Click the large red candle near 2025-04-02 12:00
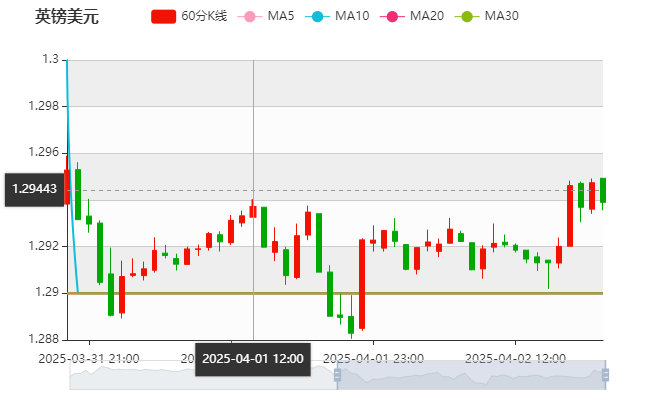The image size is (670, 400). (570, 214)
